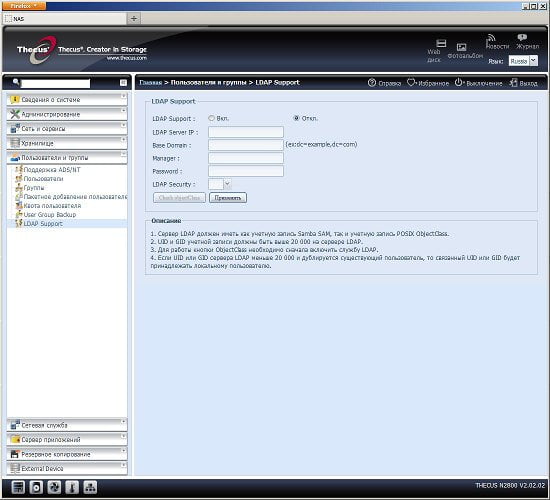Click the Справка help icon
This screenshot has height=500, width=550.
tap(372, 83)
